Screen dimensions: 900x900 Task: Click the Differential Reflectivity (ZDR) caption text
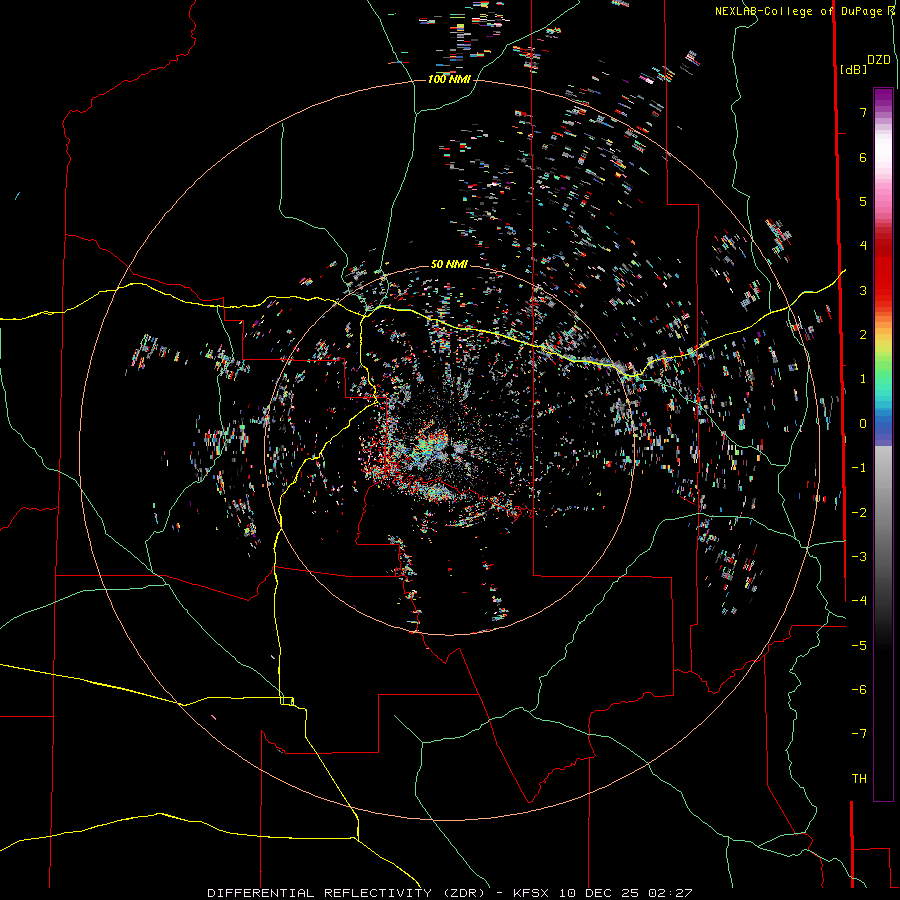pyautogui.click(x=347, y=893)
